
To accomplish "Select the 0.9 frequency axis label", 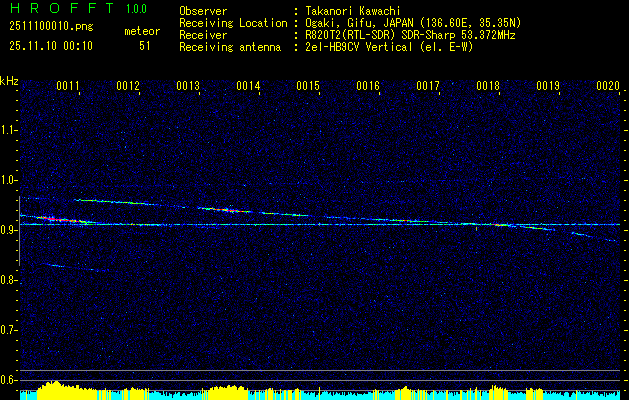I will coord(9,230).
